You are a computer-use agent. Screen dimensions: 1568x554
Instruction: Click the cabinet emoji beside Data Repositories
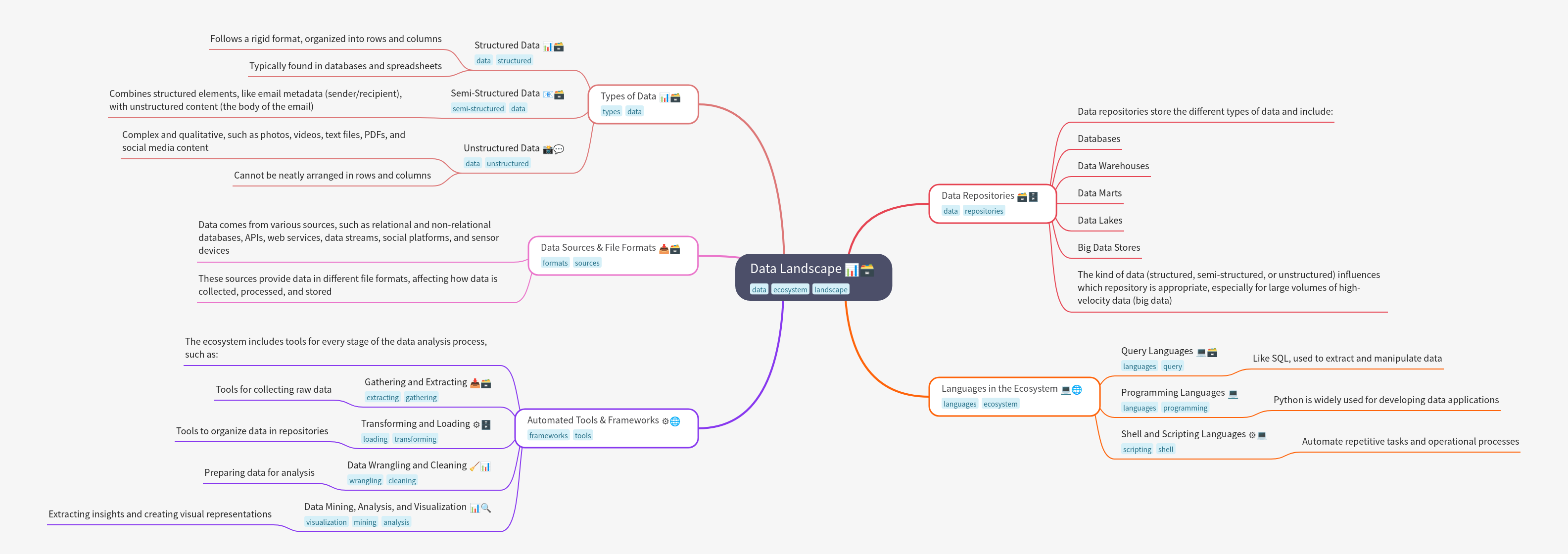pyautogui.click(x=1033, y=197)
